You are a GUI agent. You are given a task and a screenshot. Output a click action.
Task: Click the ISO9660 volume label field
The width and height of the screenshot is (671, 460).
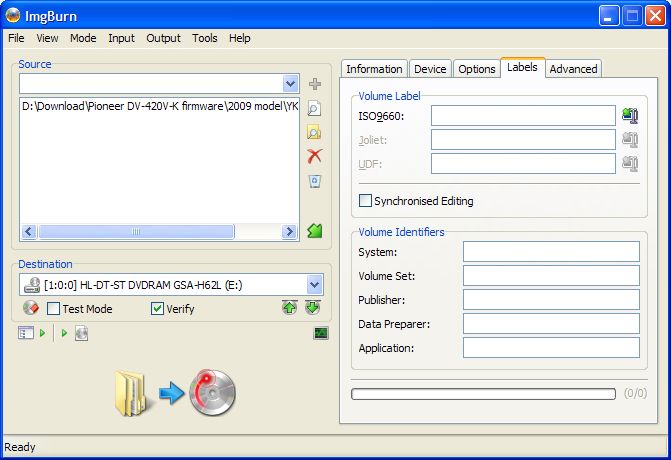click(x=523, y=116)
